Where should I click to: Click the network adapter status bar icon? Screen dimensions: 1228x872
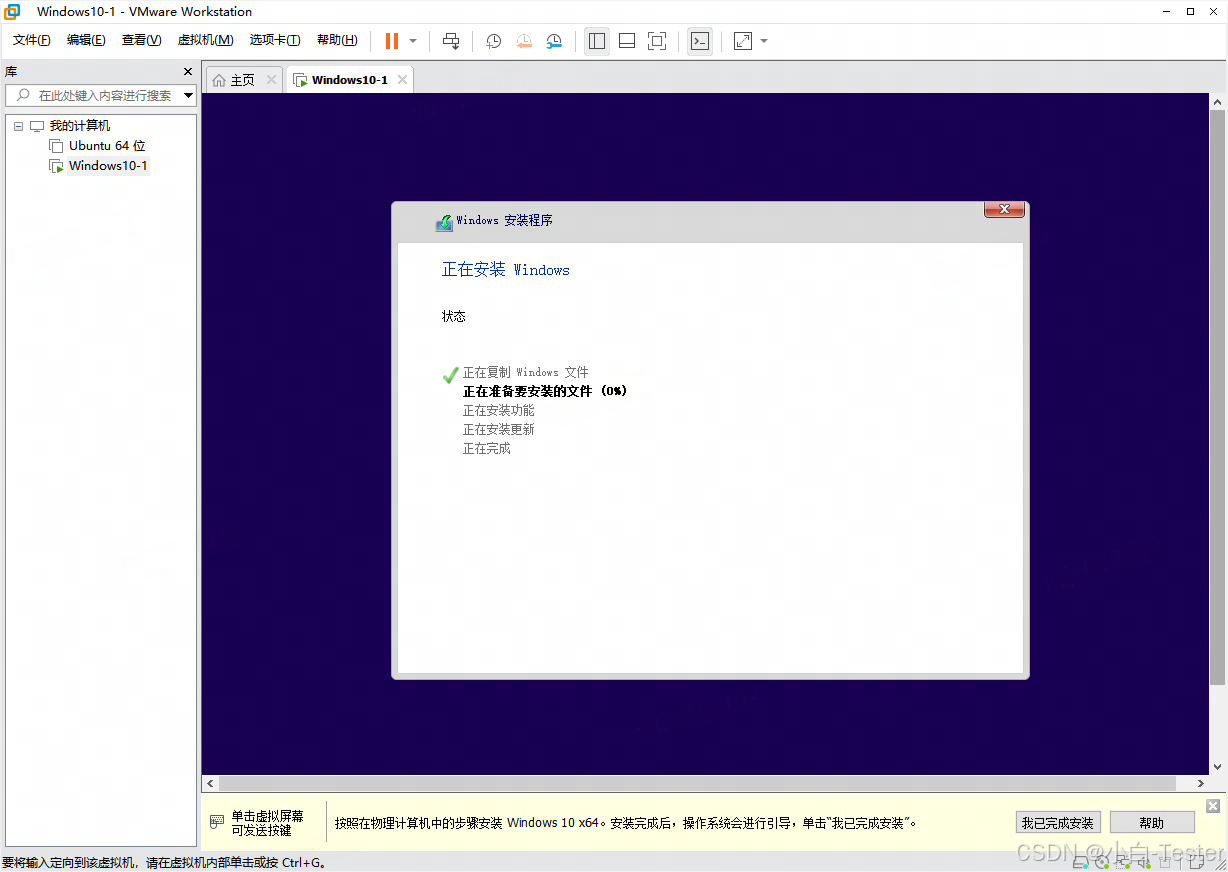coord(1123,862)
